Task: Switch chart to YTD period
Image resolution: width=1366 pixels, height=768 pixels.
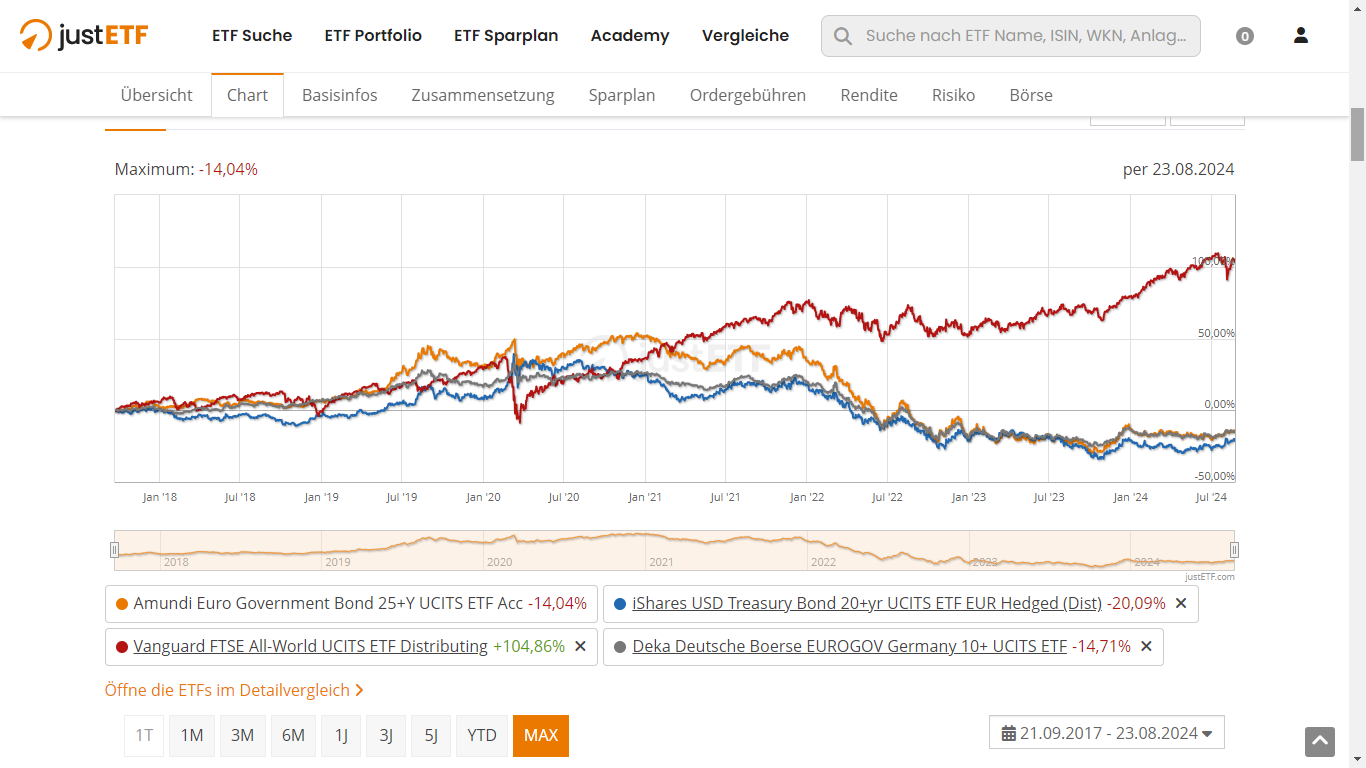Action: click(482, 736)
